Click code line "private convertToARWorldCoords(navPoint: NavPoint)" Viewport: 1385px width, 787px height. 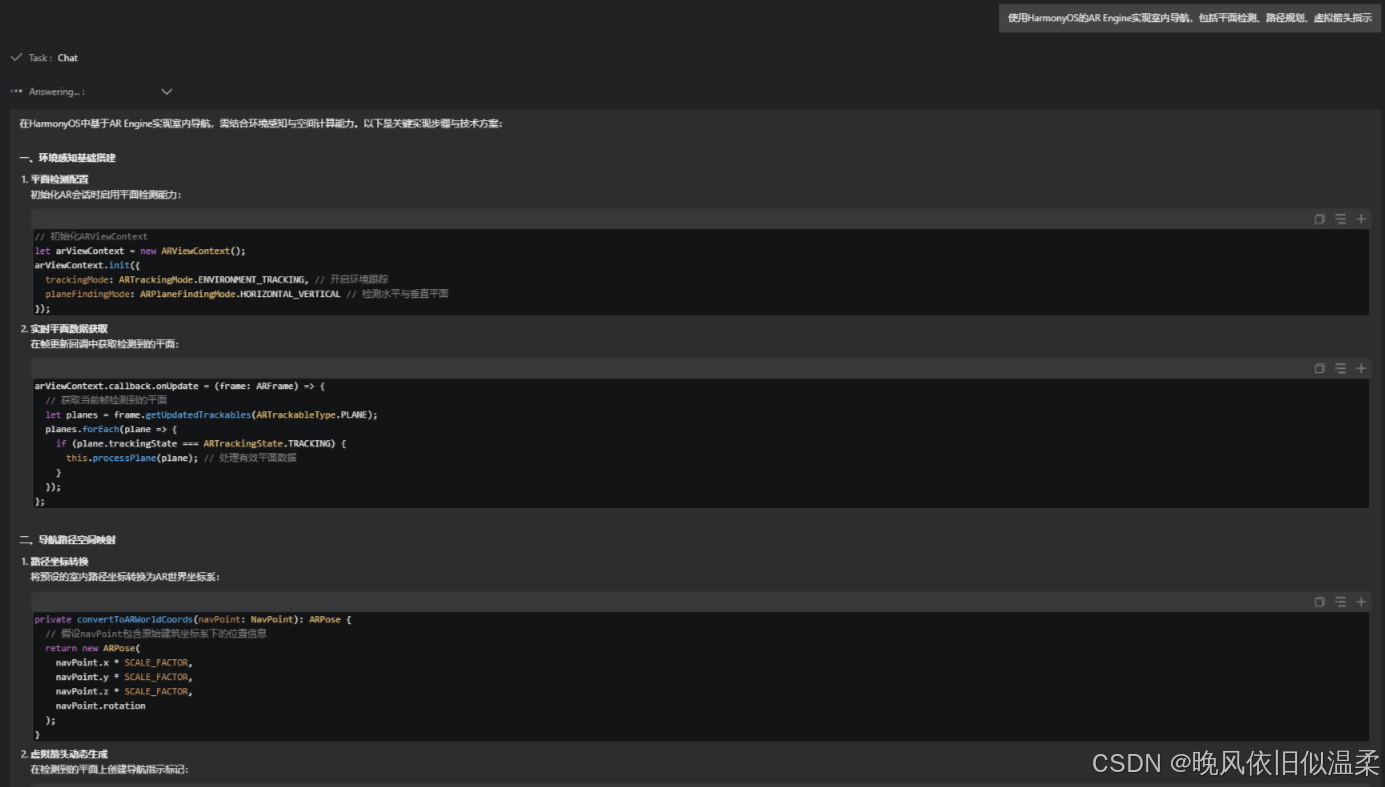click(x=193, y=620)
